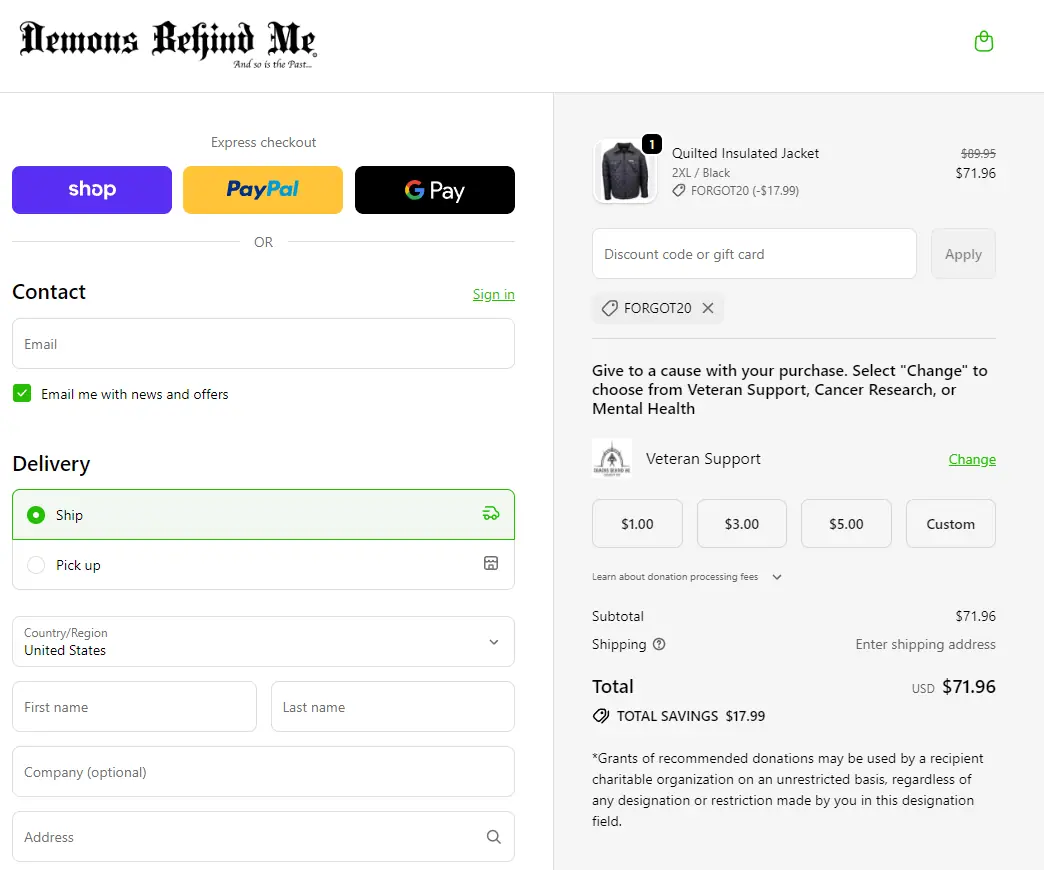The width and height of the screenshot is (1044, 870).
Task: Select the Ship delivery option
Action: tap(37, 515)
